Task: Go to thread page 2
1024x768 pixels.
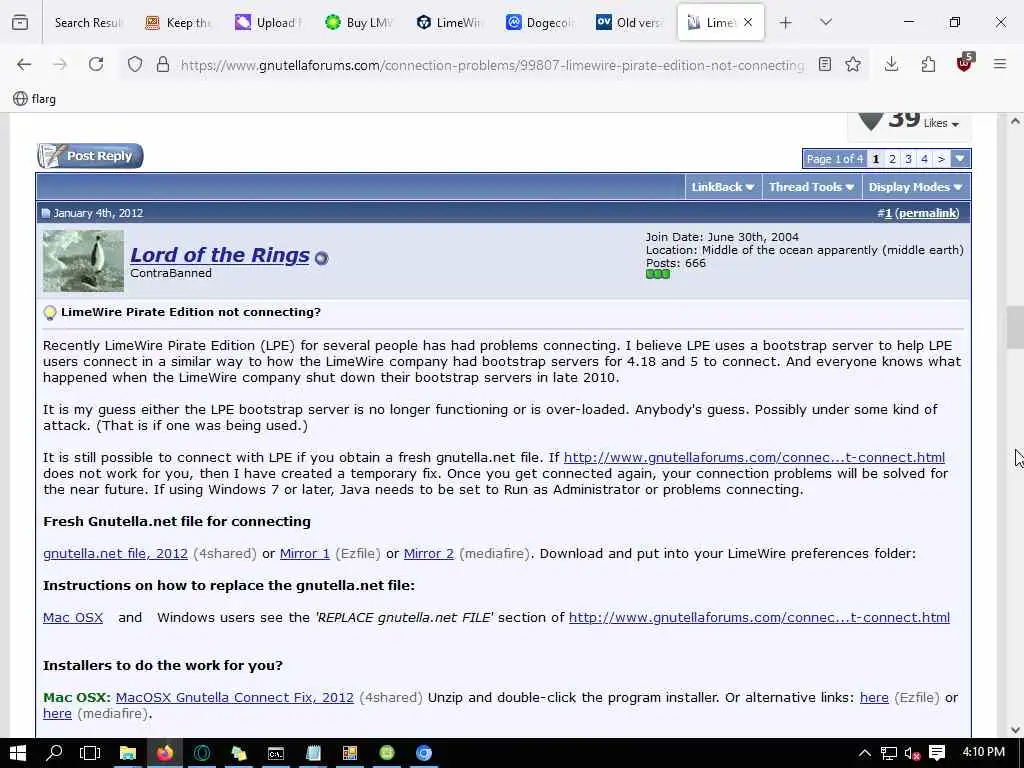Action: [x=892, y=159]
